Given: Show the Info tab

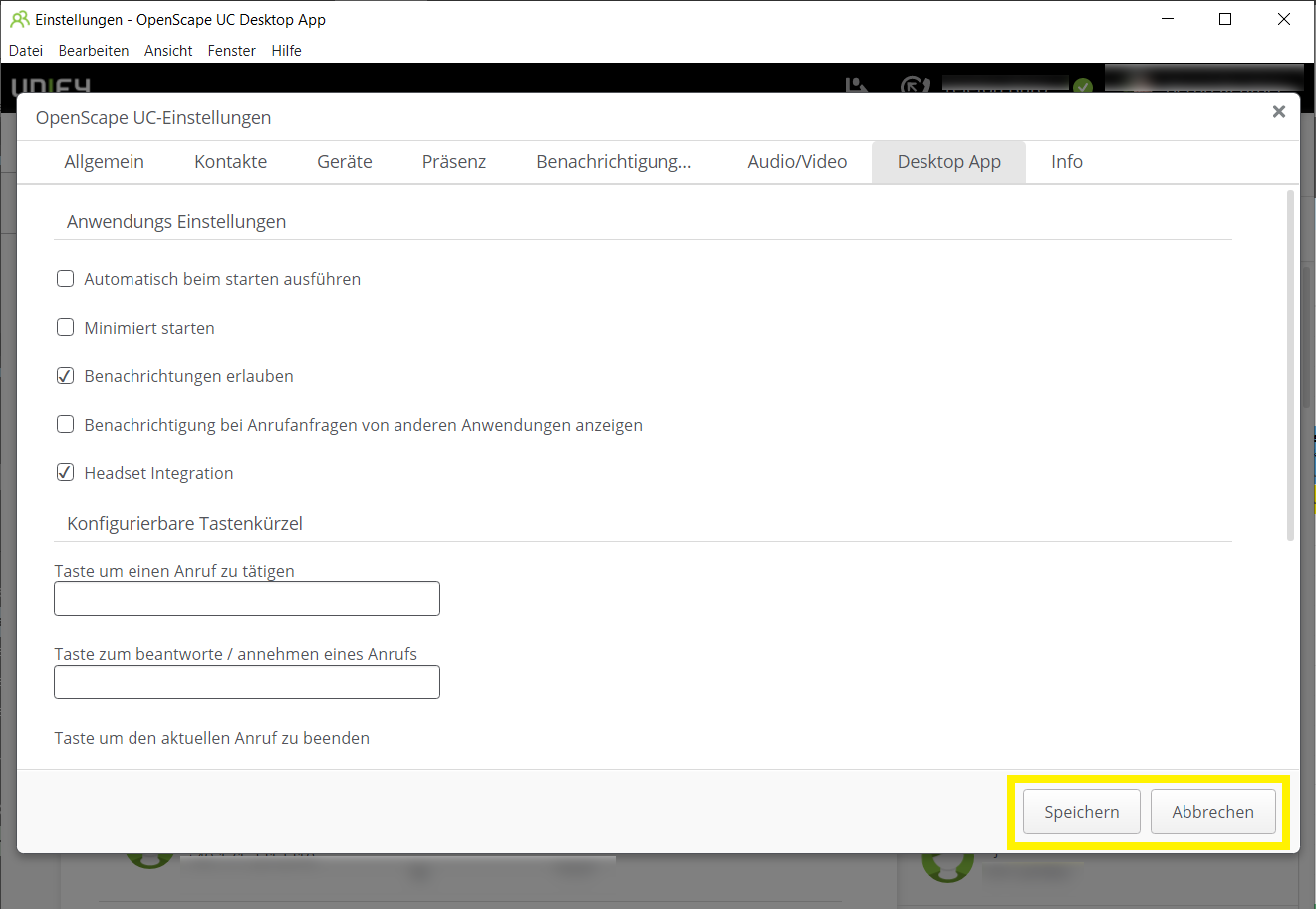Looking at the screenshot, I should pos(1067,162).
